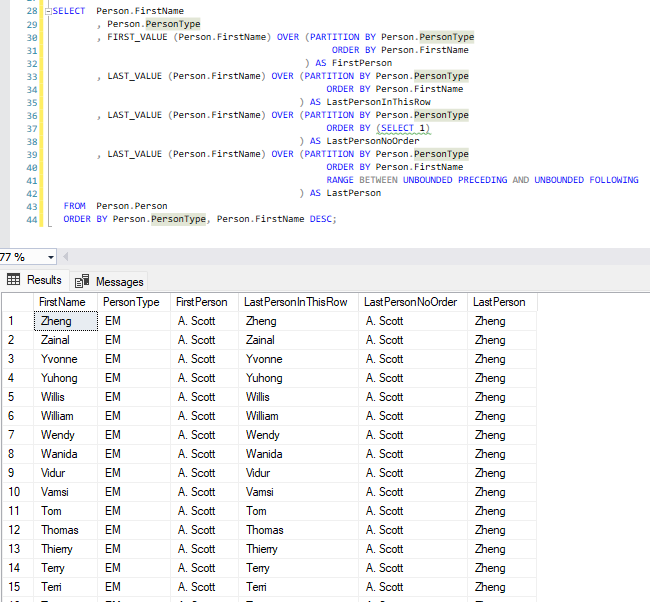
Task: Click line number 28 in the editor
Action: click(32, 11)
